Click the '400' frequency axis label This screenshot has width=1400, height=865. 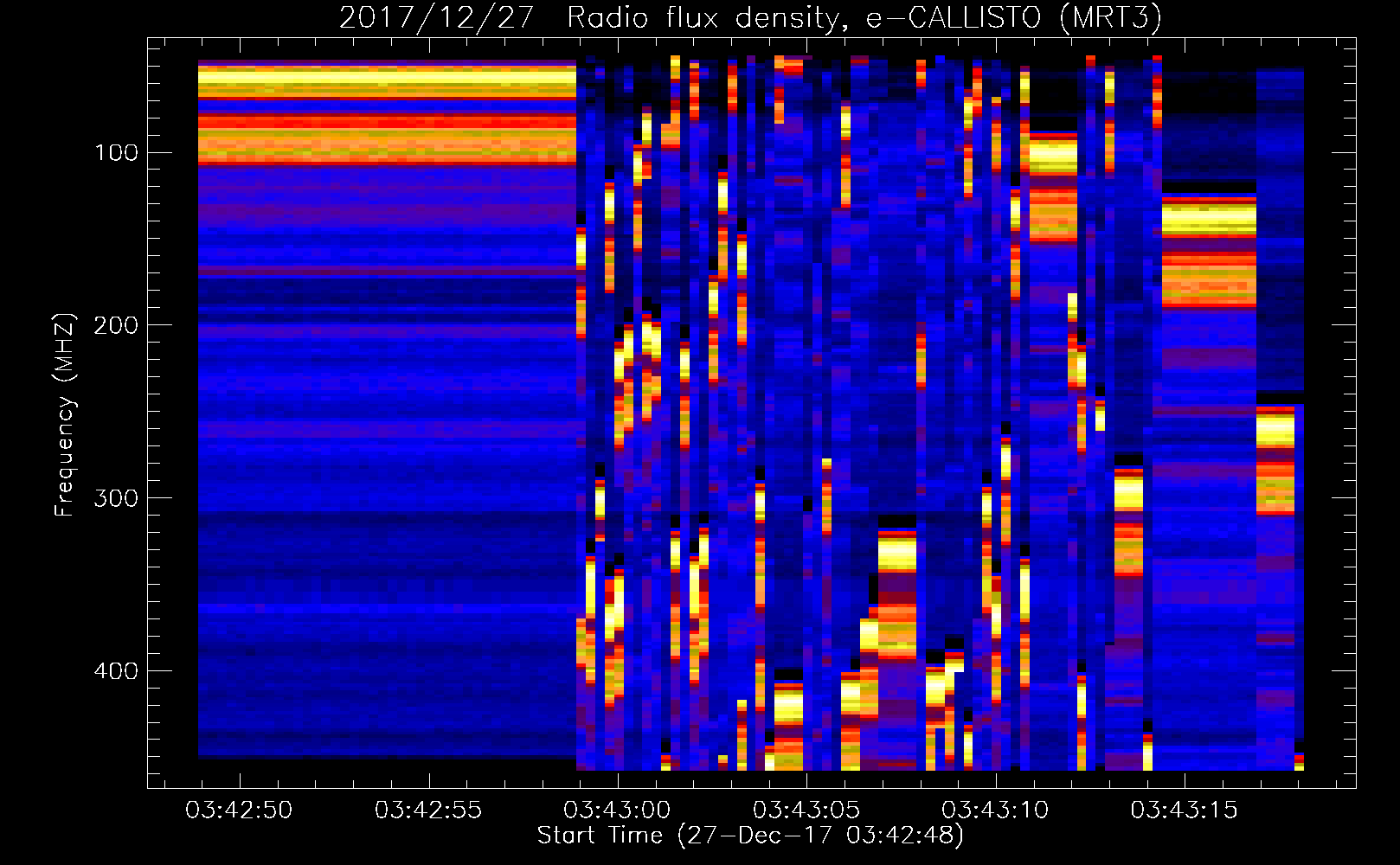coord(116,671)
